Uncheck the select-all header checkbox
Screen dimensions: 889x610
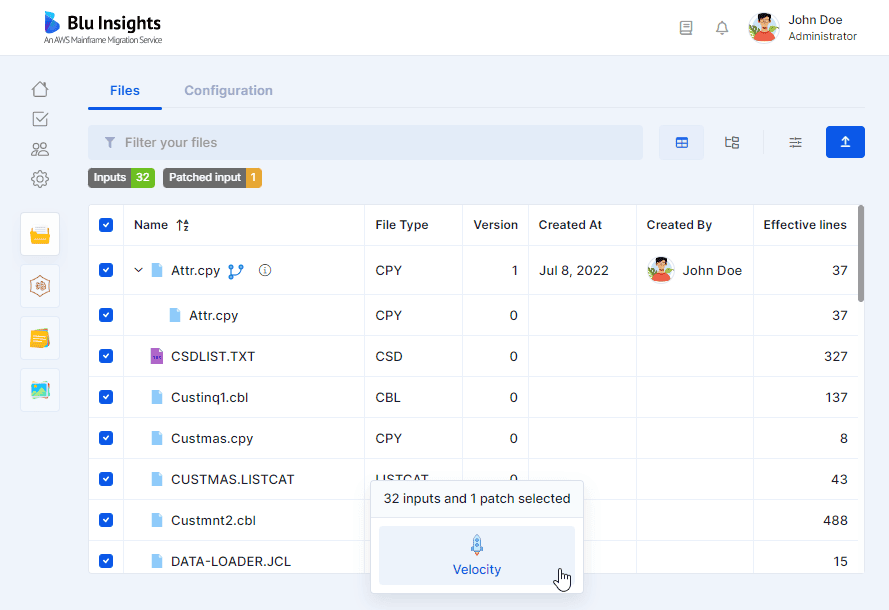click(x=106, y=225)
